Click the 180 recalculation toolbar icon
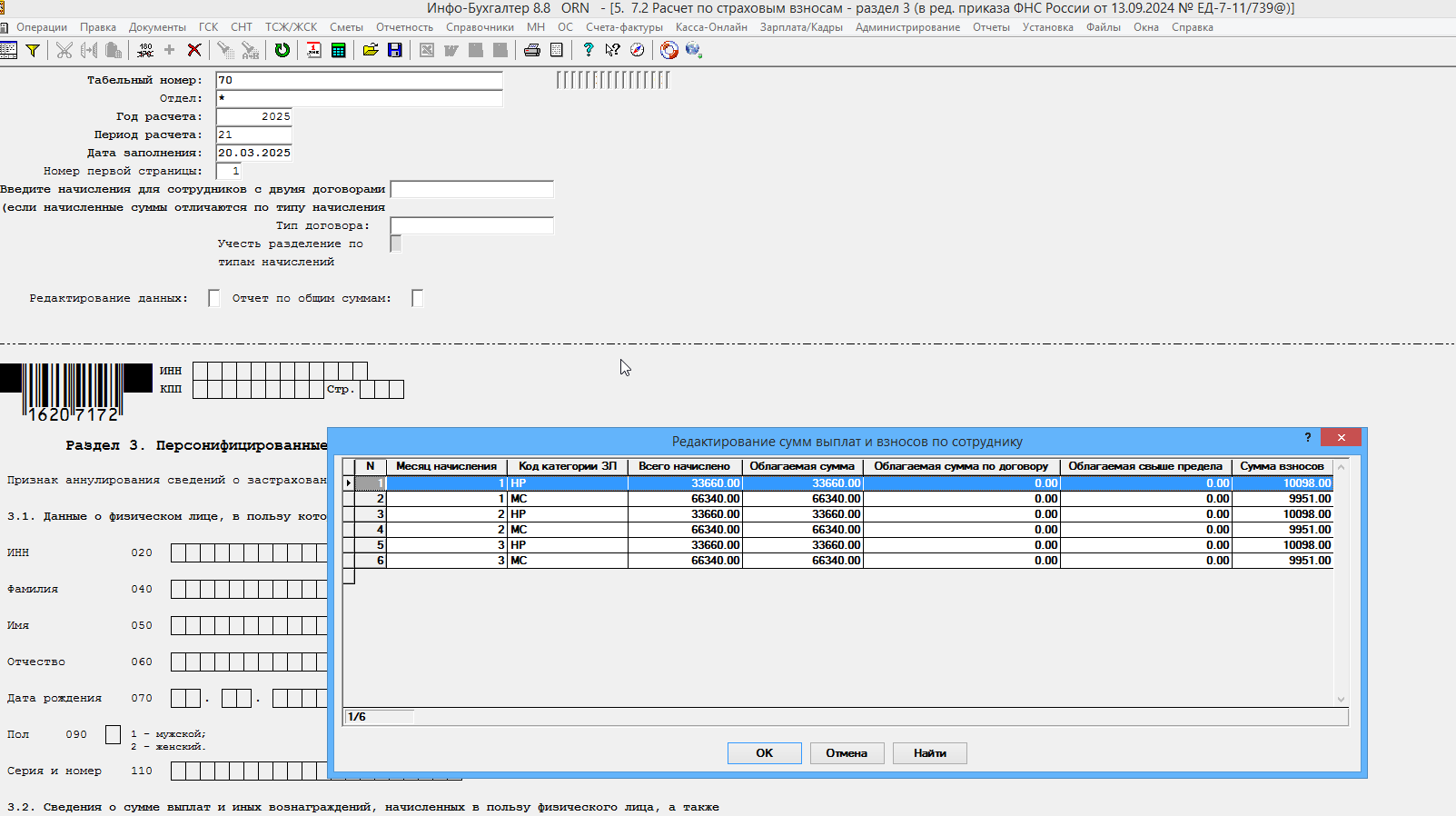Viewport: 1456px width, 816px height. pyautogui.click(x=145, y=50)
